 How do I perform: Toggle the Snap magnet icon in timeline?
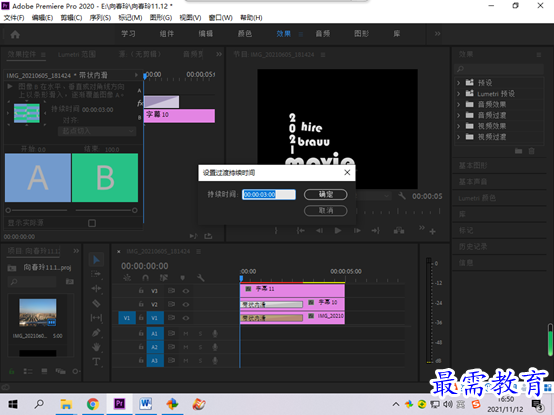pos(145,278)
